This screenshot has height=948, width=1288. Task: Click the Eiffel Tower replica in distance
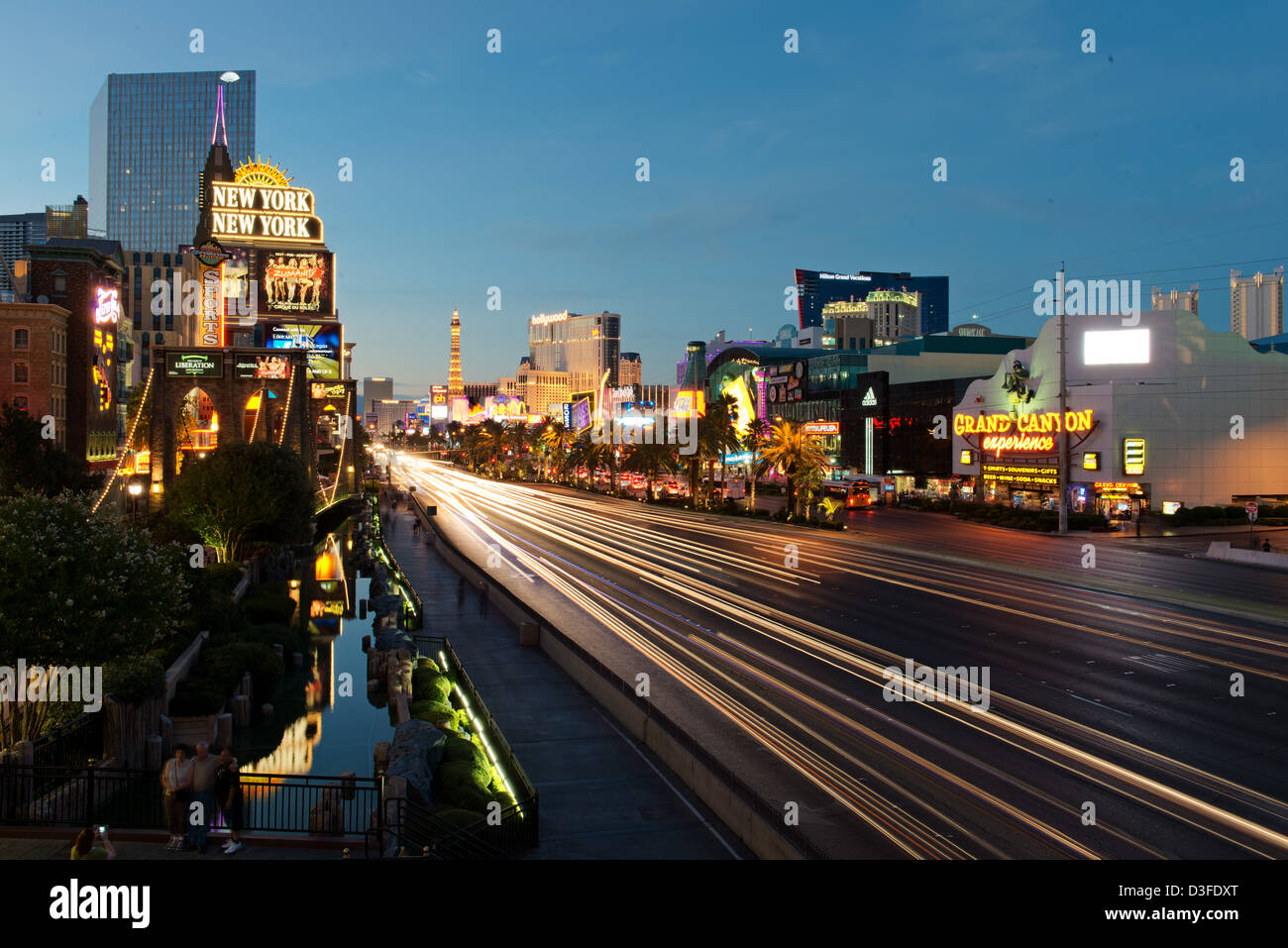pos(455,354)
